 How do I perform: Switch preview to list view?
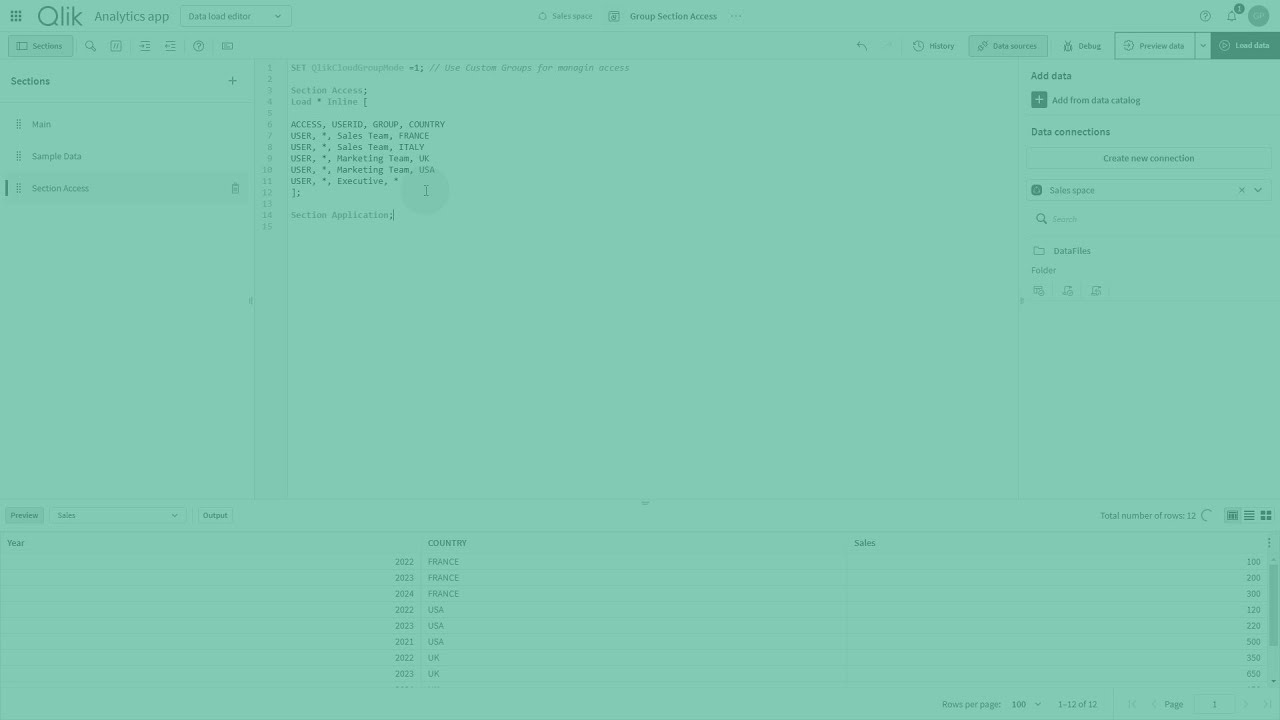point(1249,516)
